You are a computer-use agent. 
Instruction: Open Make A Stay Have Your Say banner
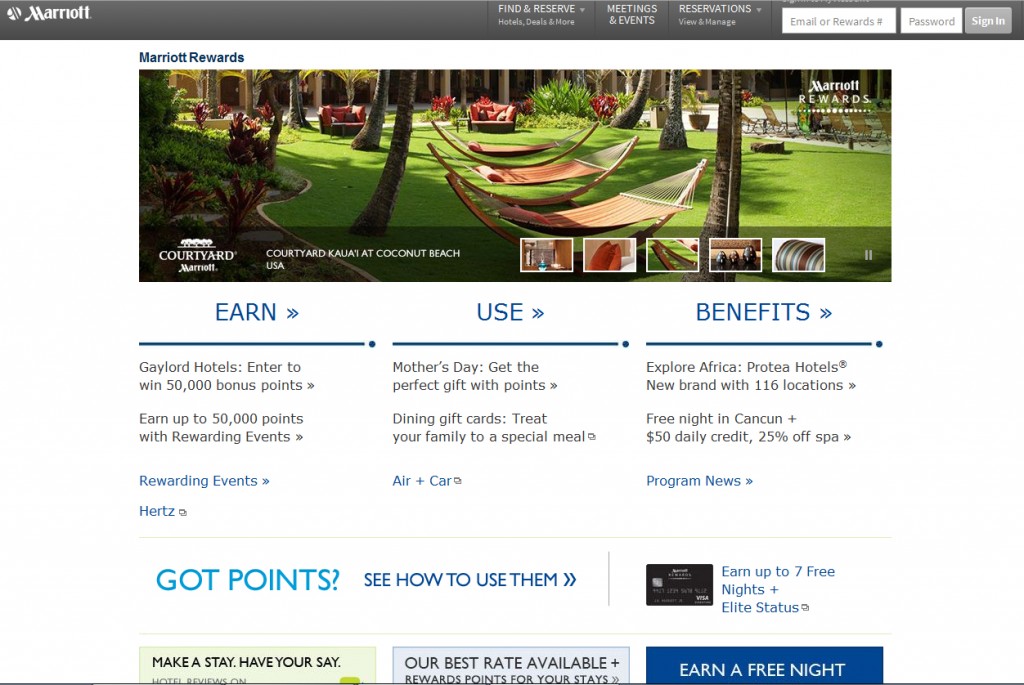[x=257, y=666]
